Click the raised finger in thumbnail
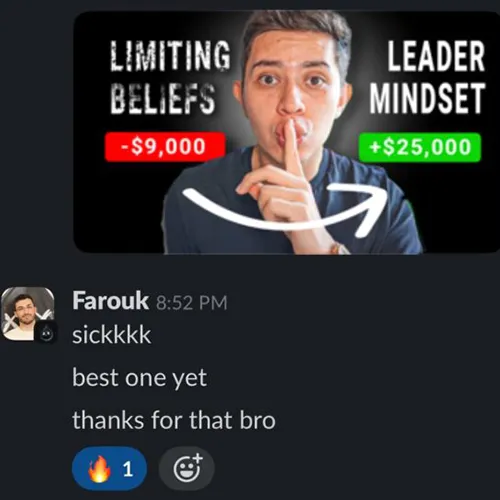500x500 pixels. (x=292, y=149)
